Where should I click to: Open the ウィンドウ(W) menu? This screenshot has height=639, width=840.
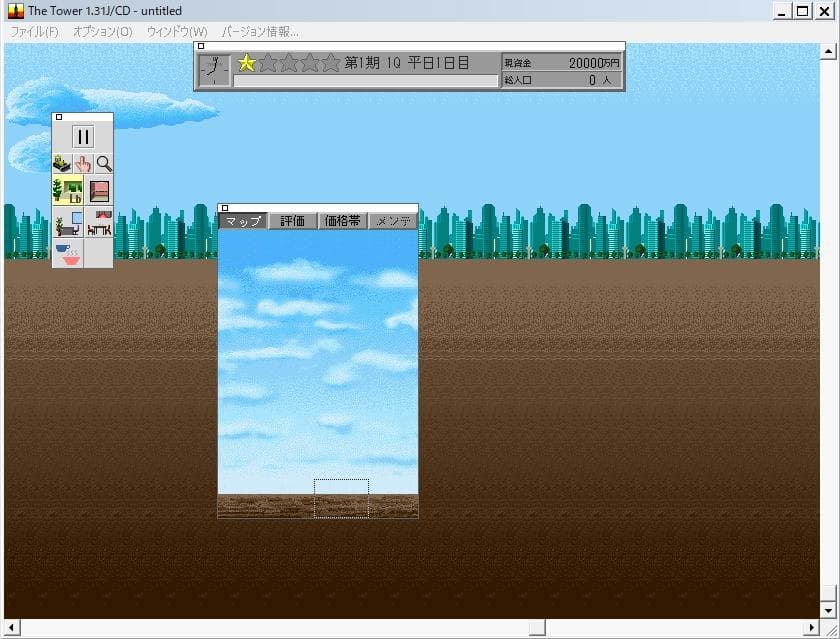177,32
